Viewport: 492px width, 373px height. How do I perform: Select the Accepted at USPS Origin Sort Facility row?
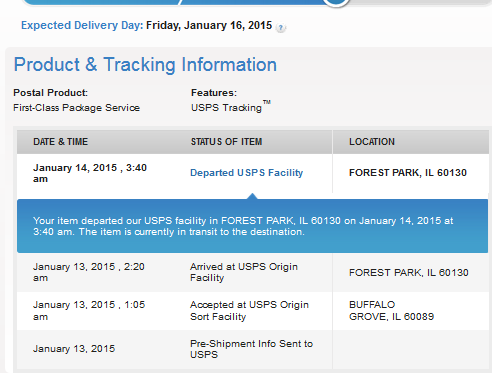coord(252,311)
